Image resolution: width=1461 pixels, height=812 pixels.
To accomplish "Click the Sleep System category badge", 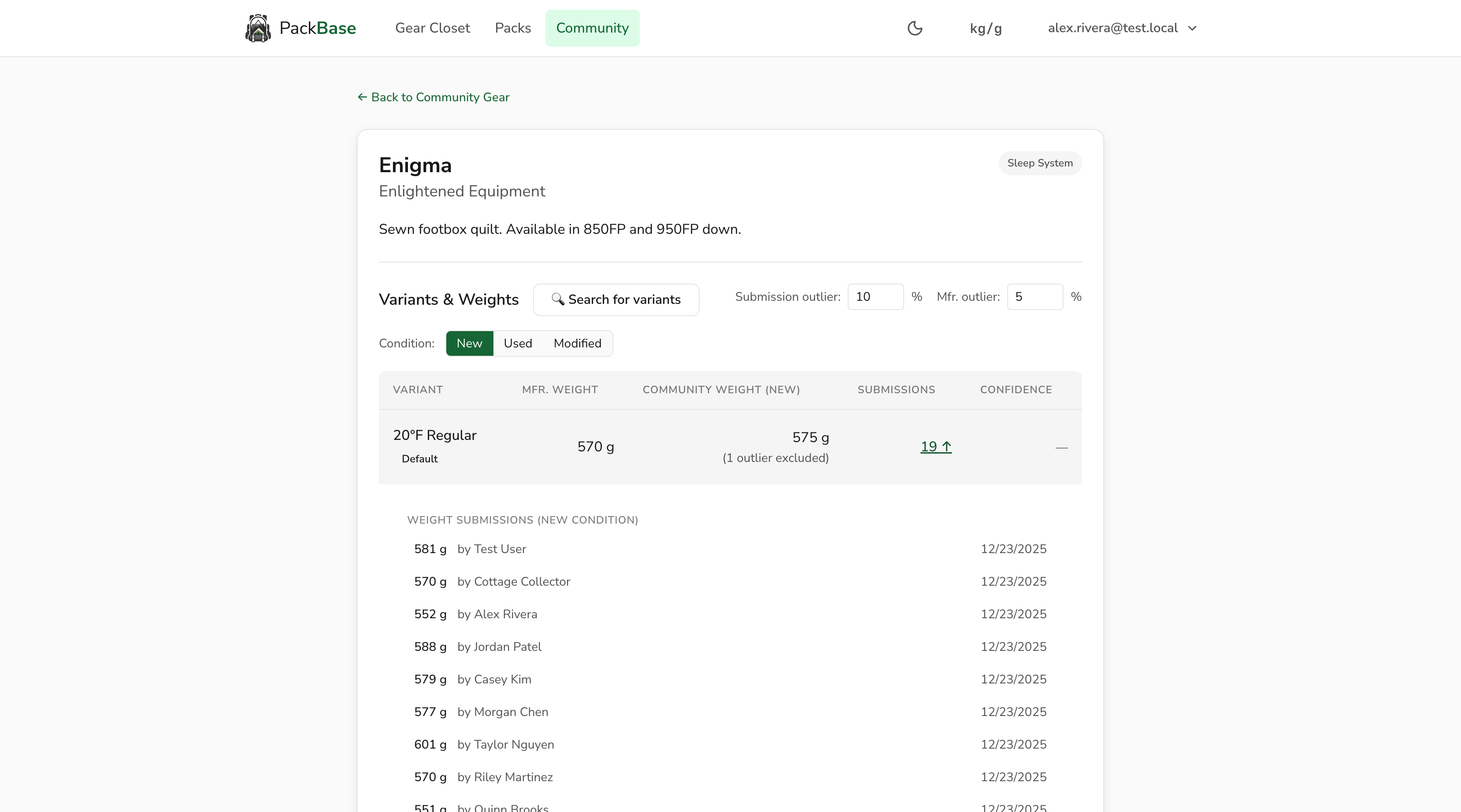I will pyautogui.click(x=1040, y=163).
